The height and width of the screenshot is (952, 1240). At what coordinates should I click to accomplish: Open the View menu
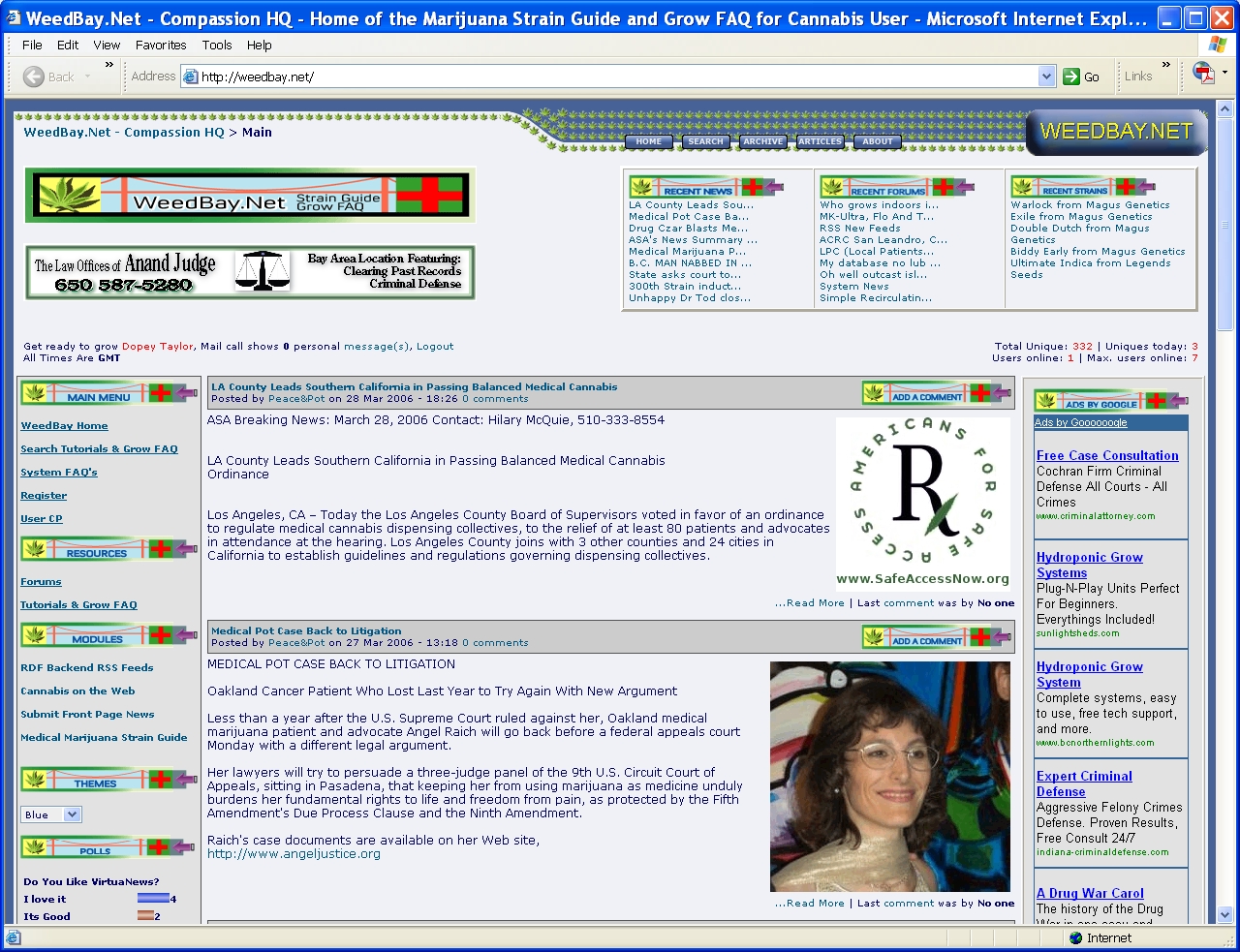coord(107,45)
